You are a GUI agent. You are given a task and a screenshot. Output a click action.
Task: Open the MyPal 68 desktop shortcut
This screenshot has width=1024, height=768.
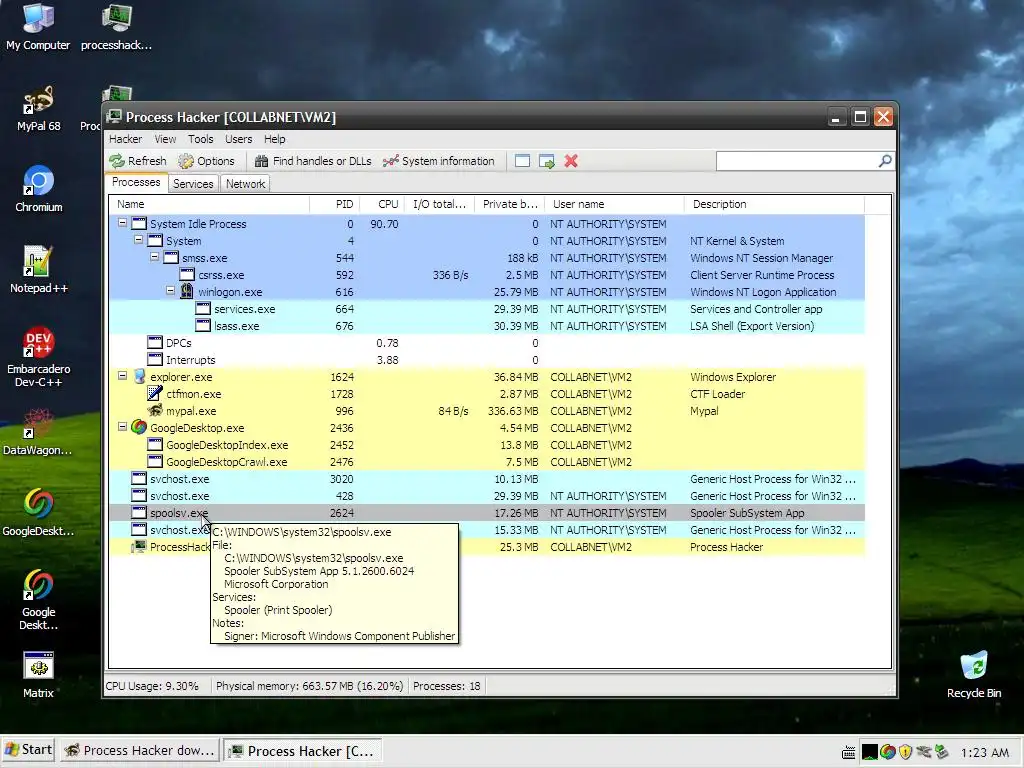39,108
